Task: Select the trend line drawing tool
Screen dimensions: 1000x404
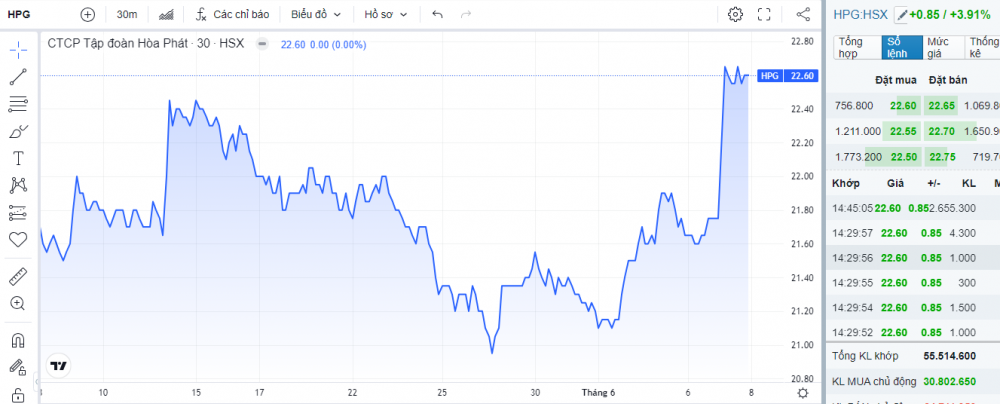Action: pyautogui.click(x=18, y=77)
